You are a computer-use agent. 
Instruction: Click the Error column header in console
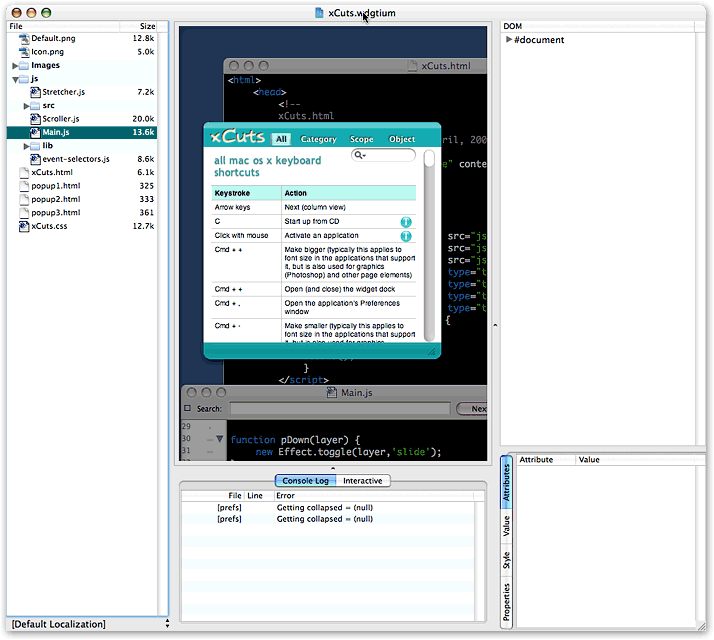(x=374, y=496)
